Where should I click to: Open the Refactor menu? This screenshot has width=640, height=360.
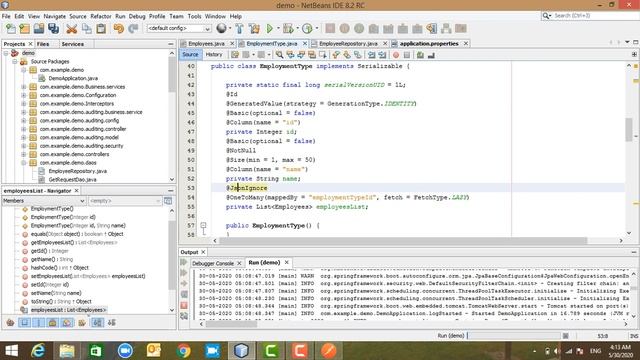pyautogui.click(x=101, y=16)
